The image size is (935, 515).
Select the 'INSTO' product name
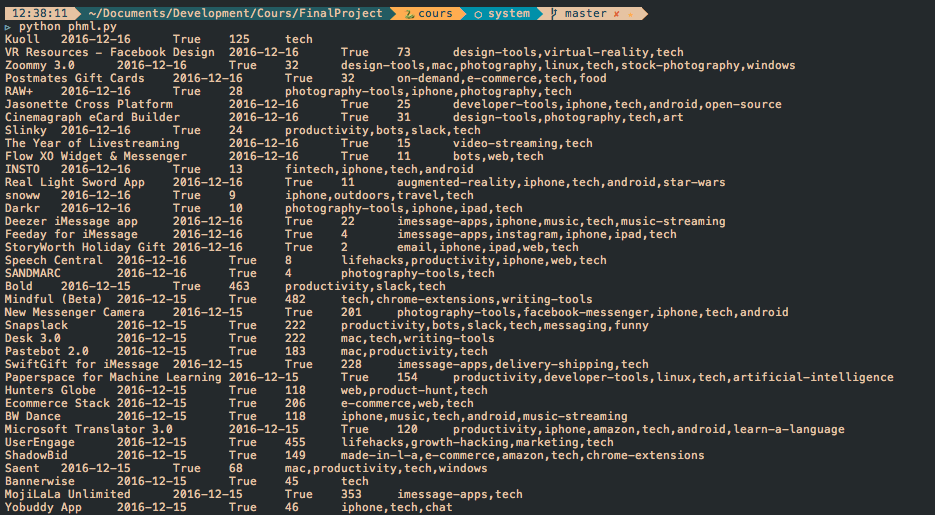click(x=22, y=169)
